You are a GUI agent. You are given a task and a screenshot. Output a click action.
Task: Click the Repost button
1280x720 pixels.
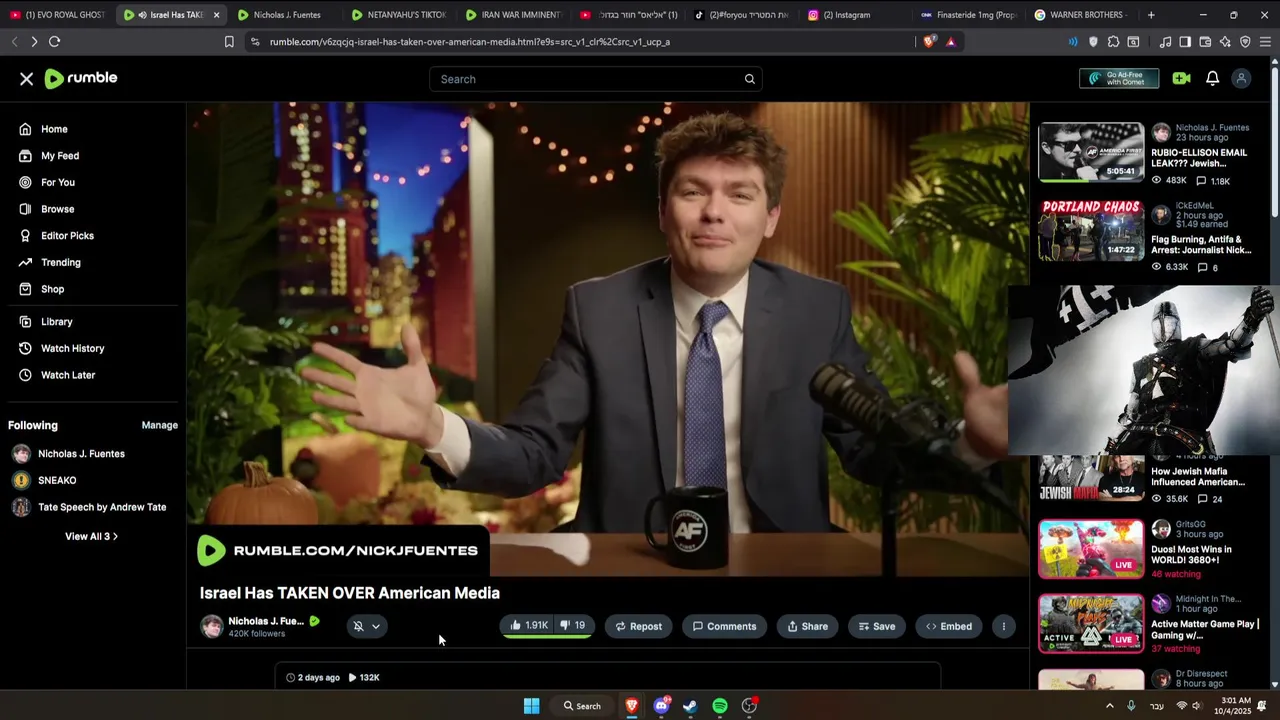pyautogui.click(x=638, y=626)
